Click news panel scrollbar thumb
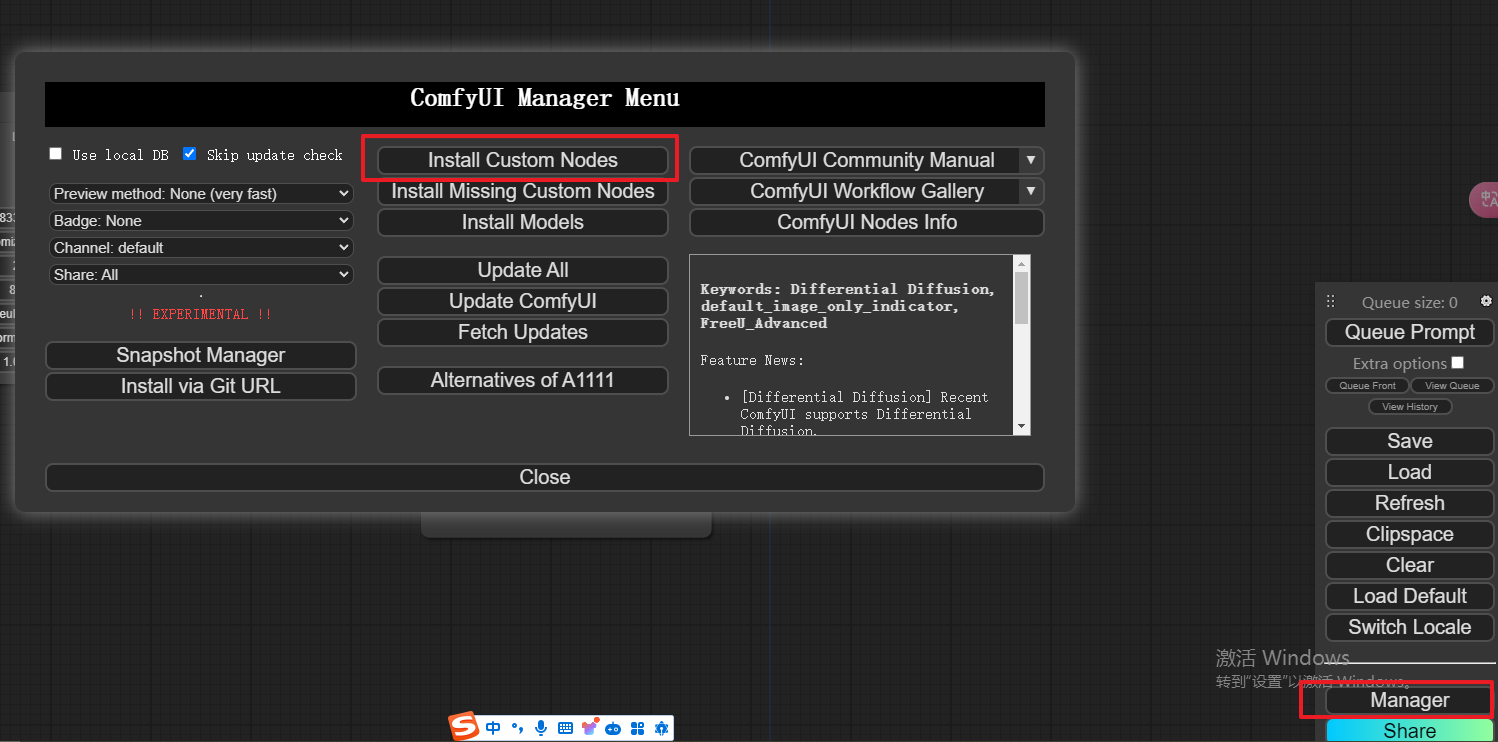The image size is (1498, 742). tap(1021, 298)
